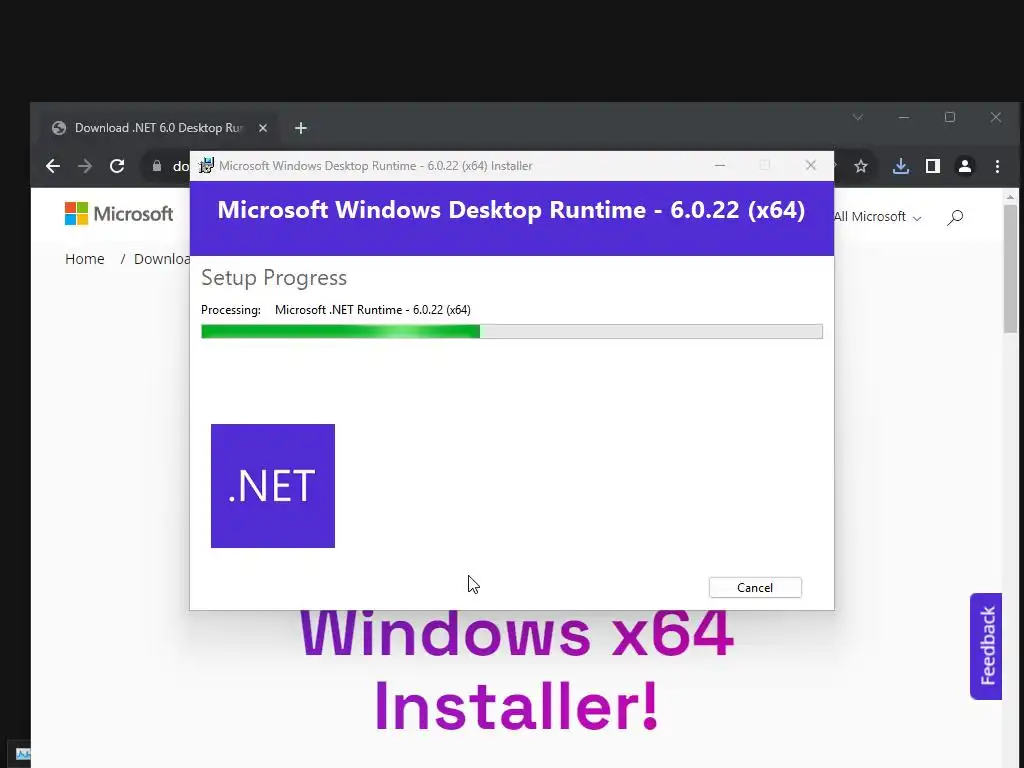Go to the Home breadcrumb link
The width and height of the screenshot is (1024, 768).
[x=85, y=259]
